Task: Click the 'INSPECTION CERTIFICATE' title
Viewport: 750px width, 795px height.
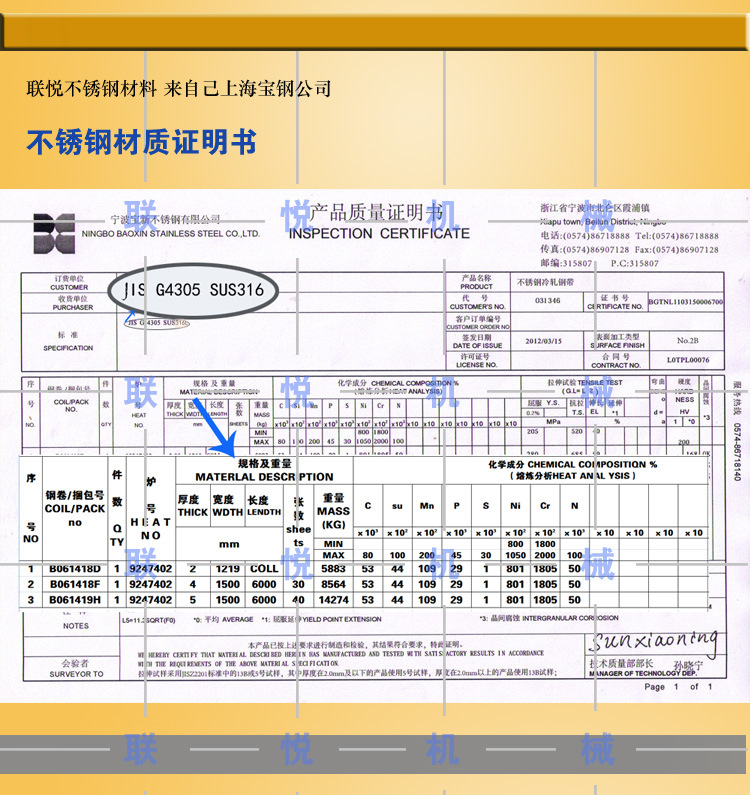Action: click(379, 233)
